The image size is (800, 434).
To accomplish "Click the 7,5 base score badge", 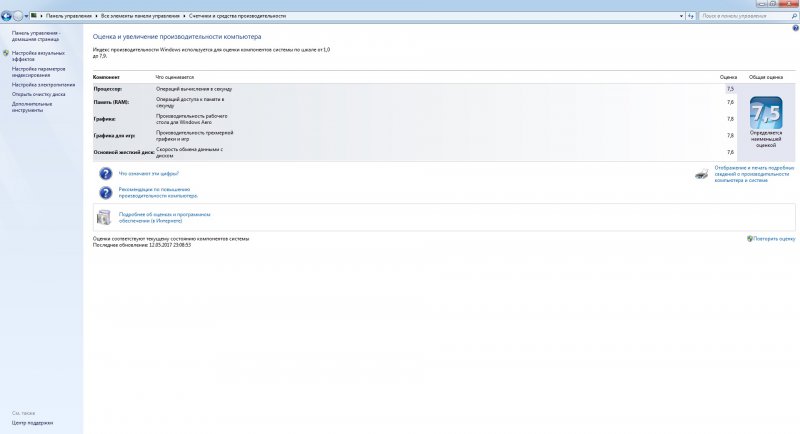I will point(766,119).
